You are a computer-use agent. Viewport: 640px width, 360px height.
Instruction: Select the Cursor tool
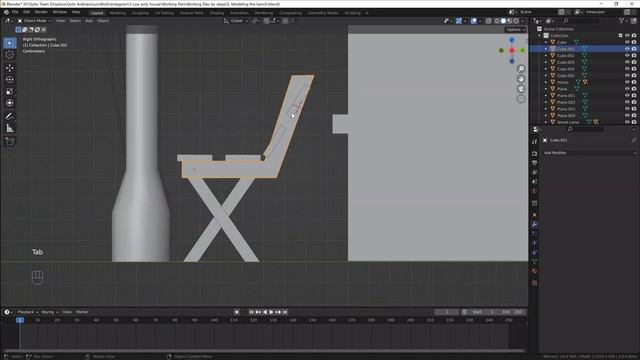tap(10, 55)
